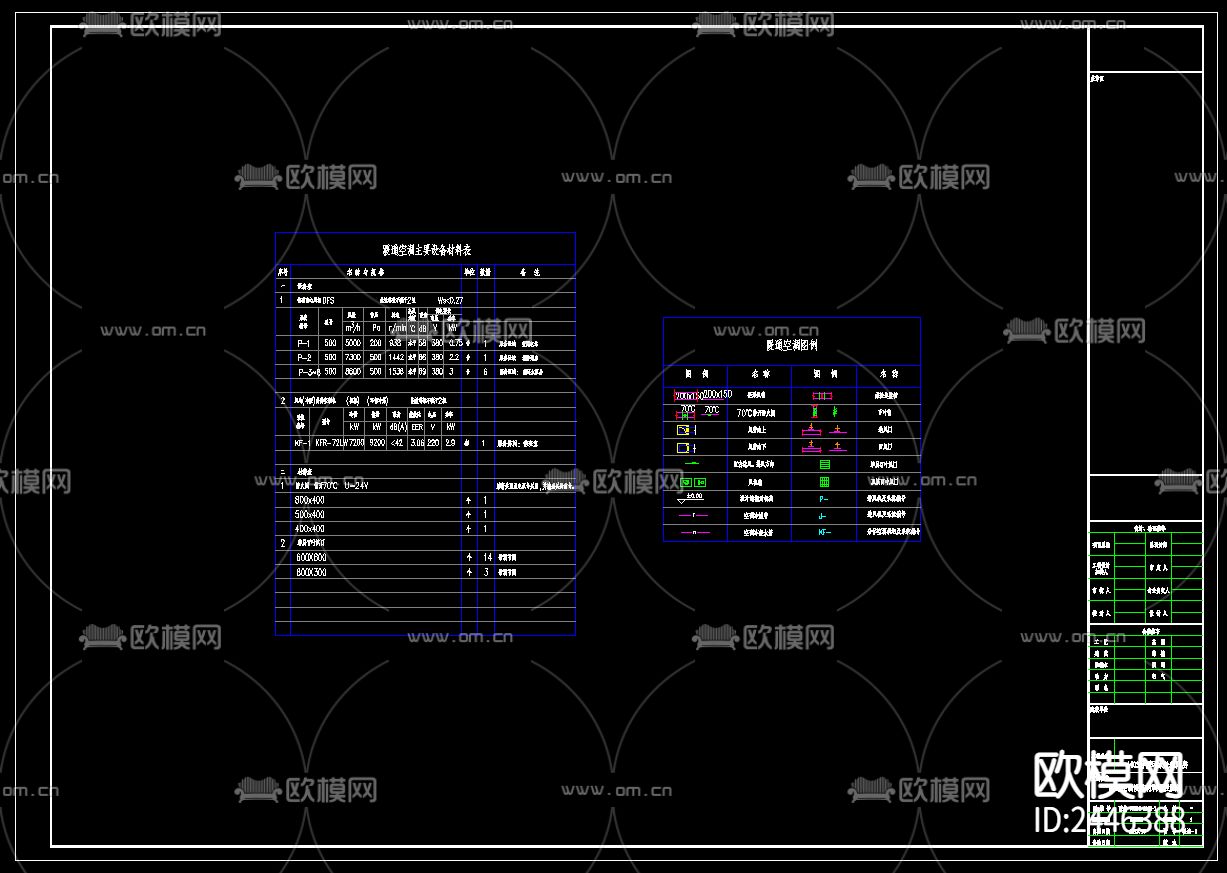Click the noise value <42
This screenshot has height=873, width=1227.
coord(397,442)
